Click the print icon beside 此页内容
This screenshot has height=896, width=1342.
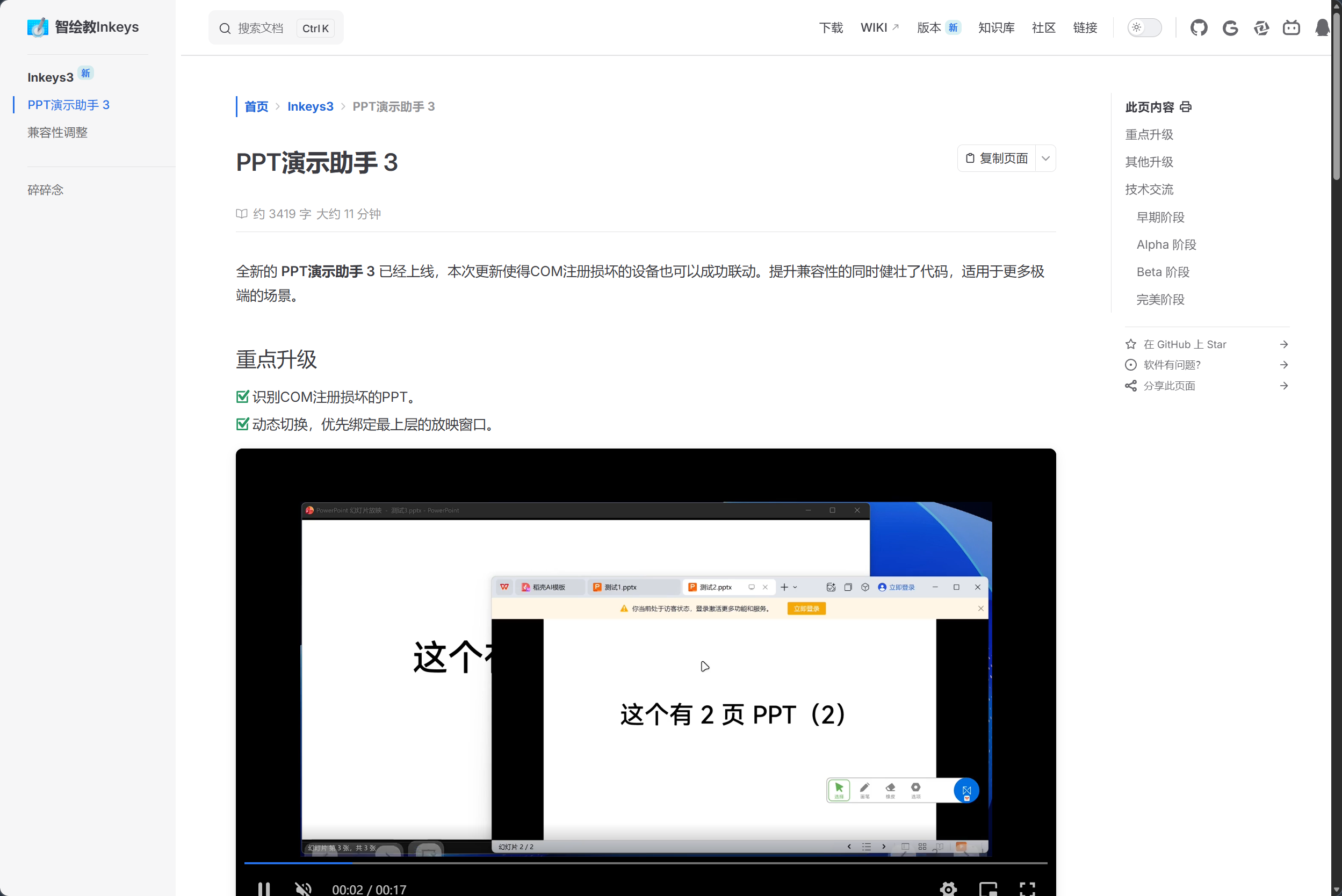1186,107
